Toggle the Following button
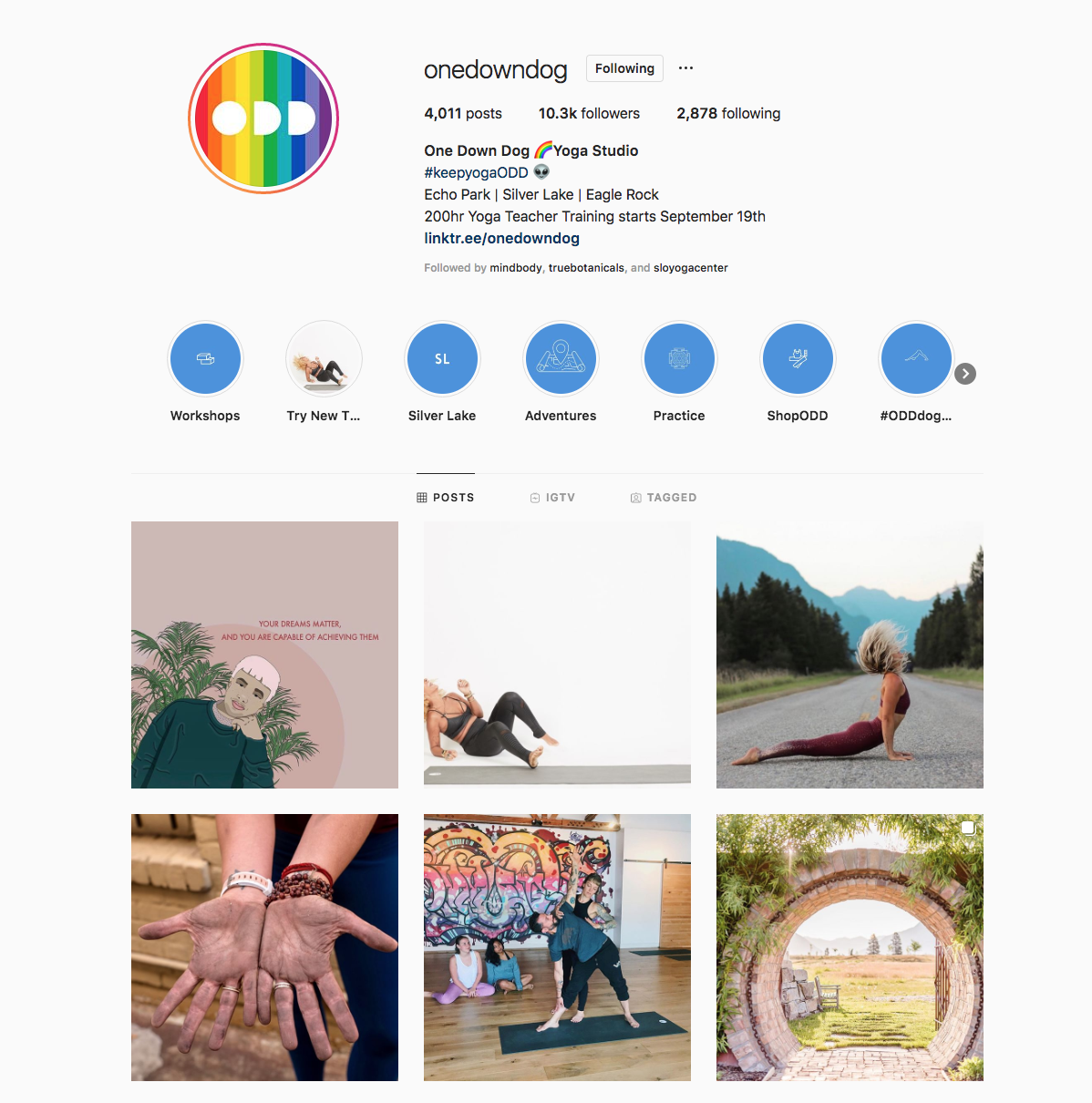Viewport: 1092px width, 1103px height. tap(624, 68)
